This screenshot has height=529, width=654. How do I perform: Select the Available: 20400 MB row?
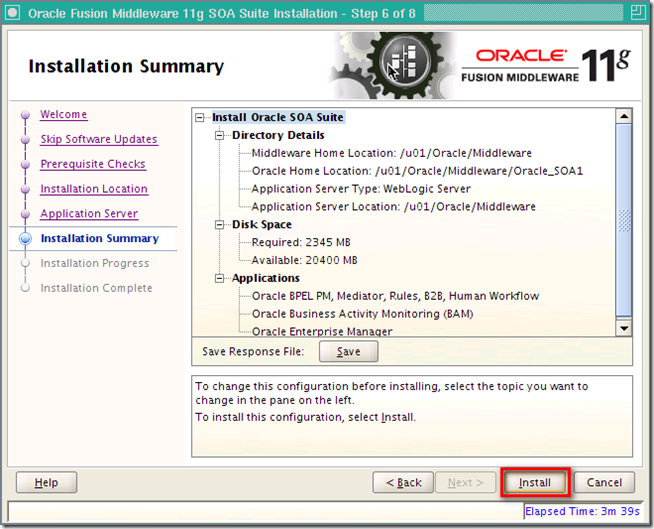tap(304, 260)
